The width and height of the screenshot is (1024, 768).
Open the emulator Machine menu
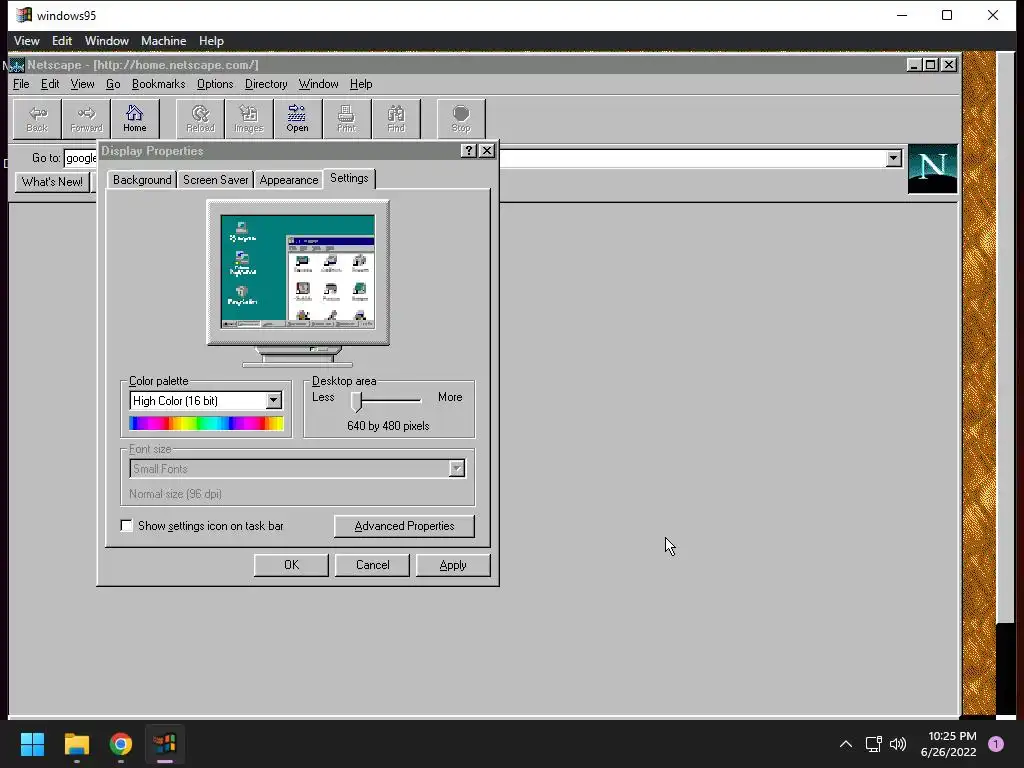[163, 41]
